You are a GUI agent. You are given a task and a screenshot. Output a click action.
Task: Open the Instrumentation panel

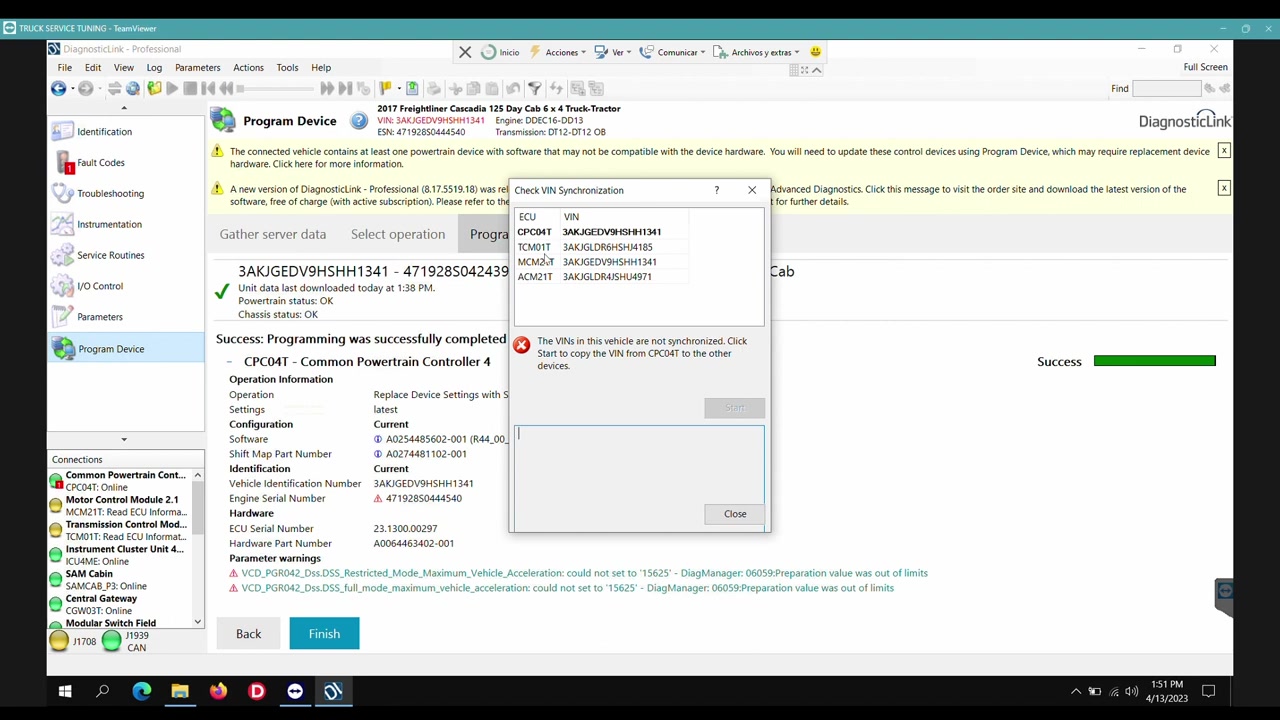(x=125, y=224)
